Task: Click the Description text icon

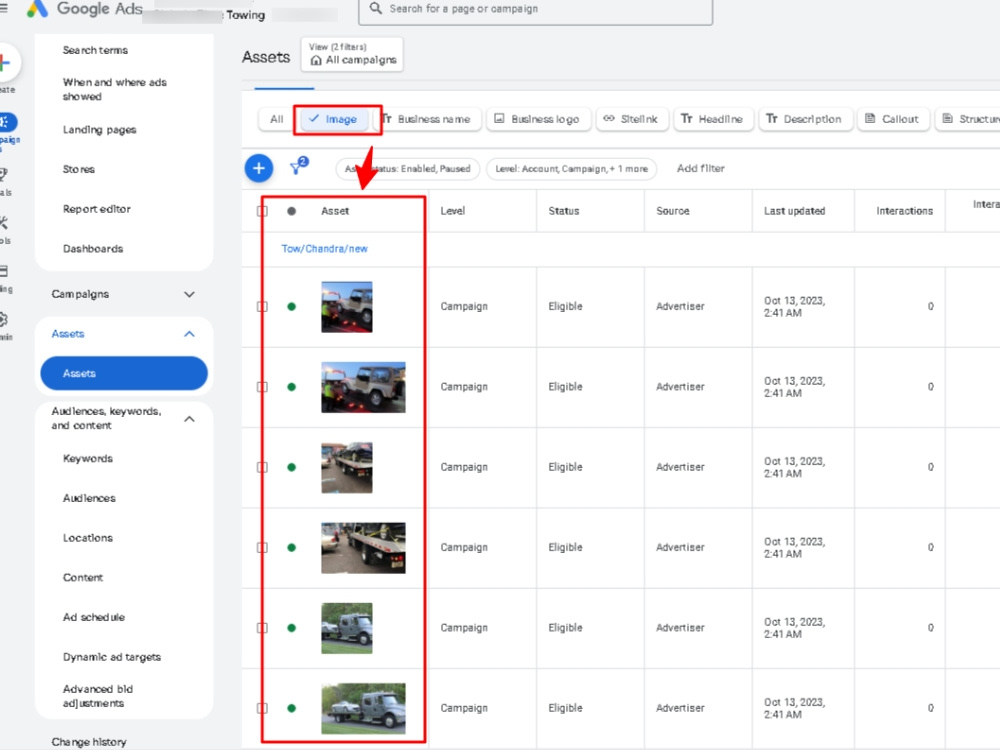Action: coord(772,119)
